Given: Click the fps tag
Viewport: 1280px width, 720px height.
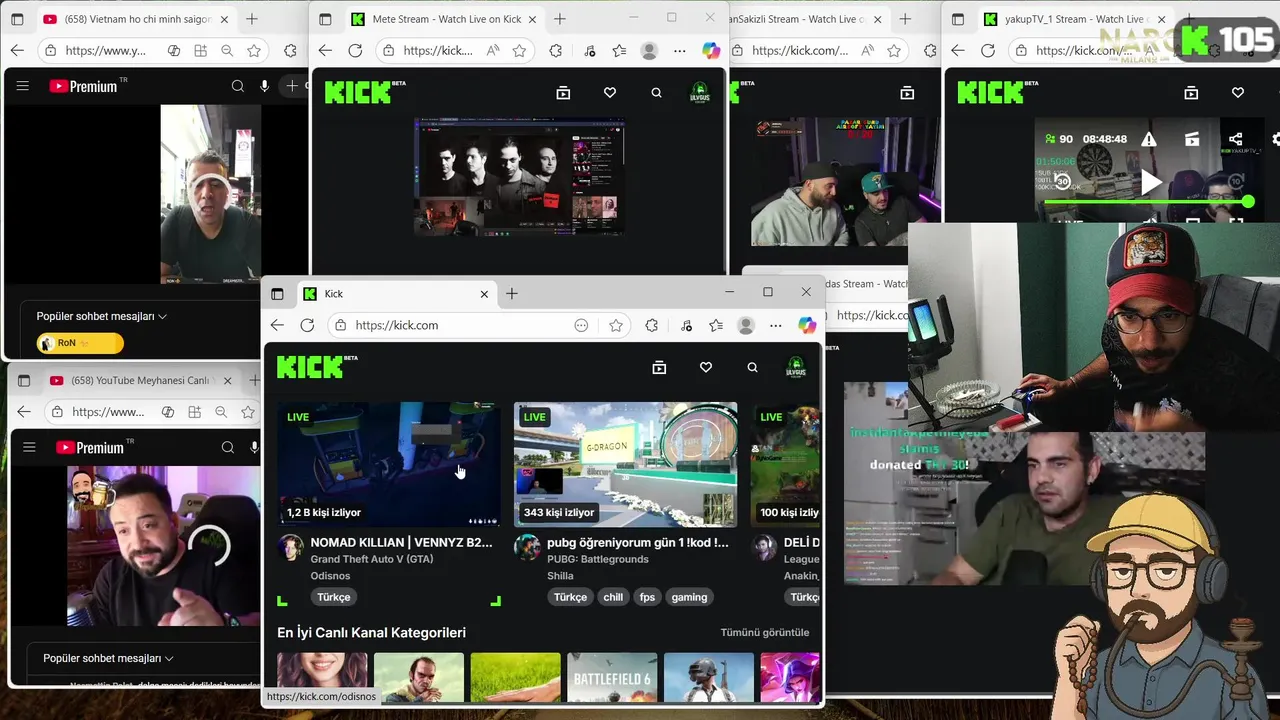Looking at the screenshot, I should [647, 597].
